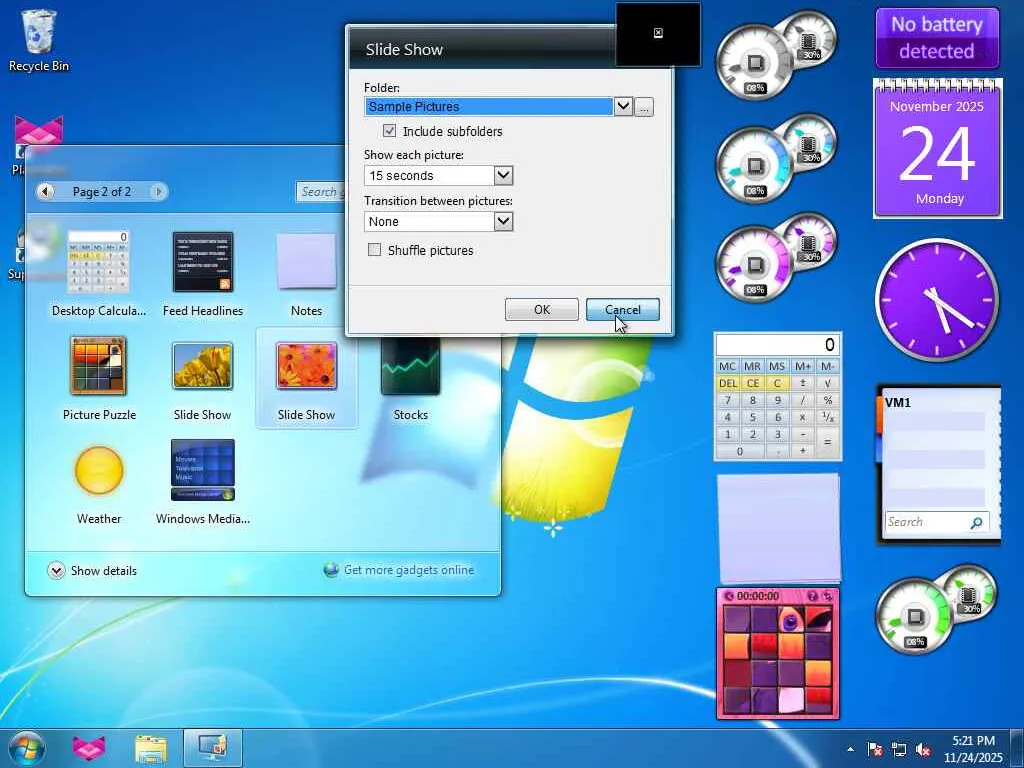
Task: Click the equals key on calculator gadget
Action: coord(827,442)
